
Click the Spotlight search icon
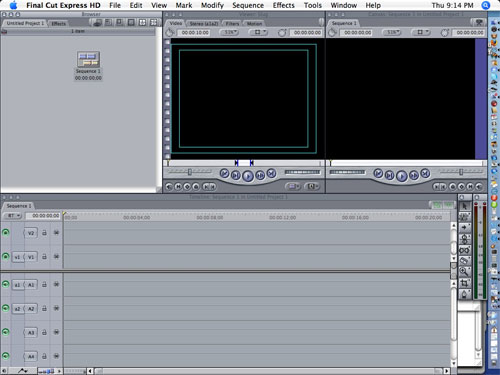[x=486, y=5]
